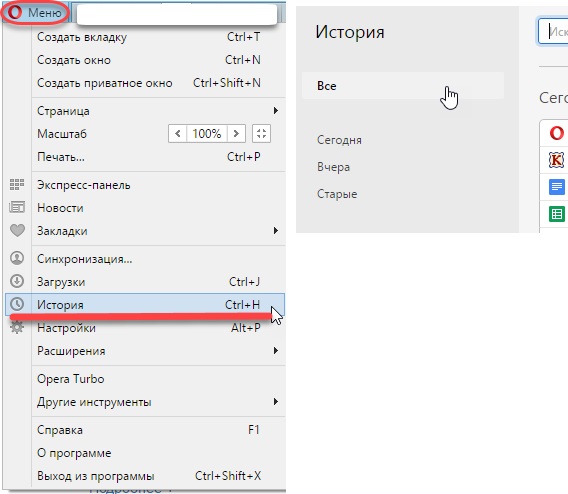
Task: Expand the Закладки submenu arrow
Action: tap(276, 230)
